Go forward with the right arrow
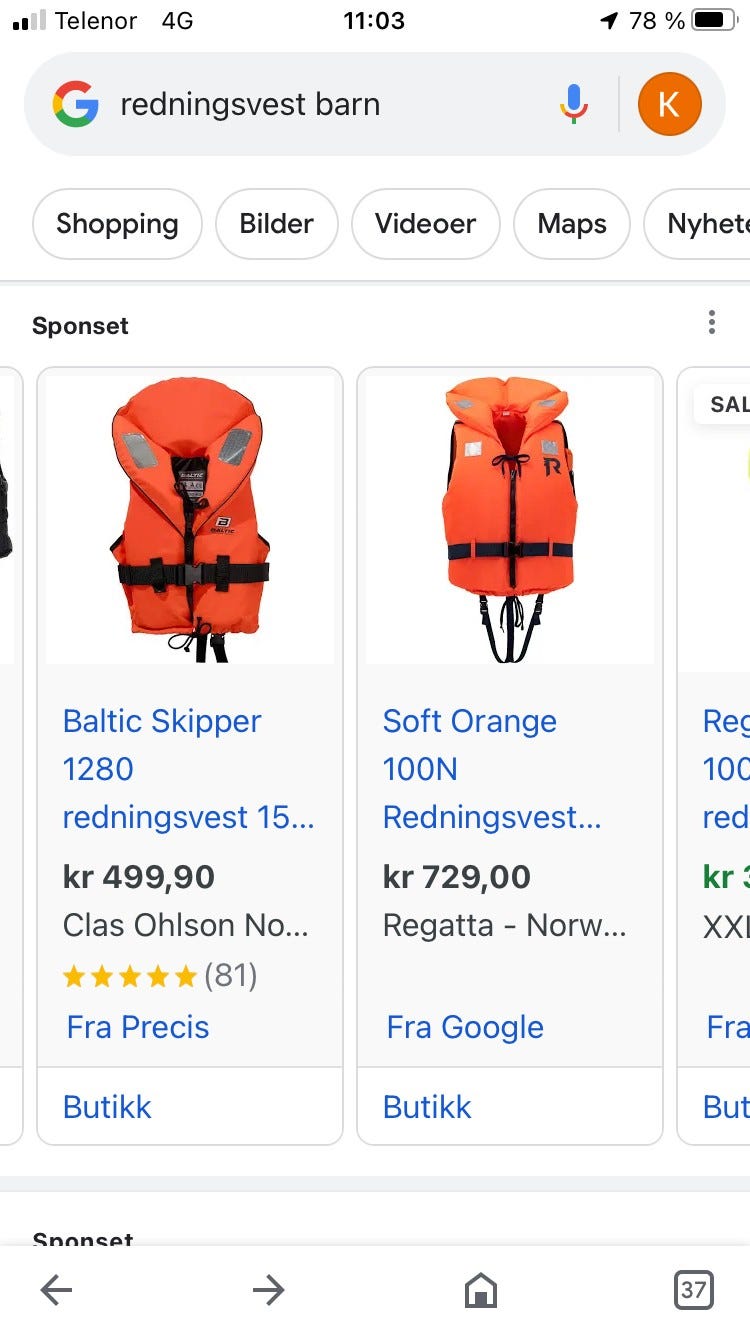This screenshot has width=750, height=1334. (x=268, y=1290)
